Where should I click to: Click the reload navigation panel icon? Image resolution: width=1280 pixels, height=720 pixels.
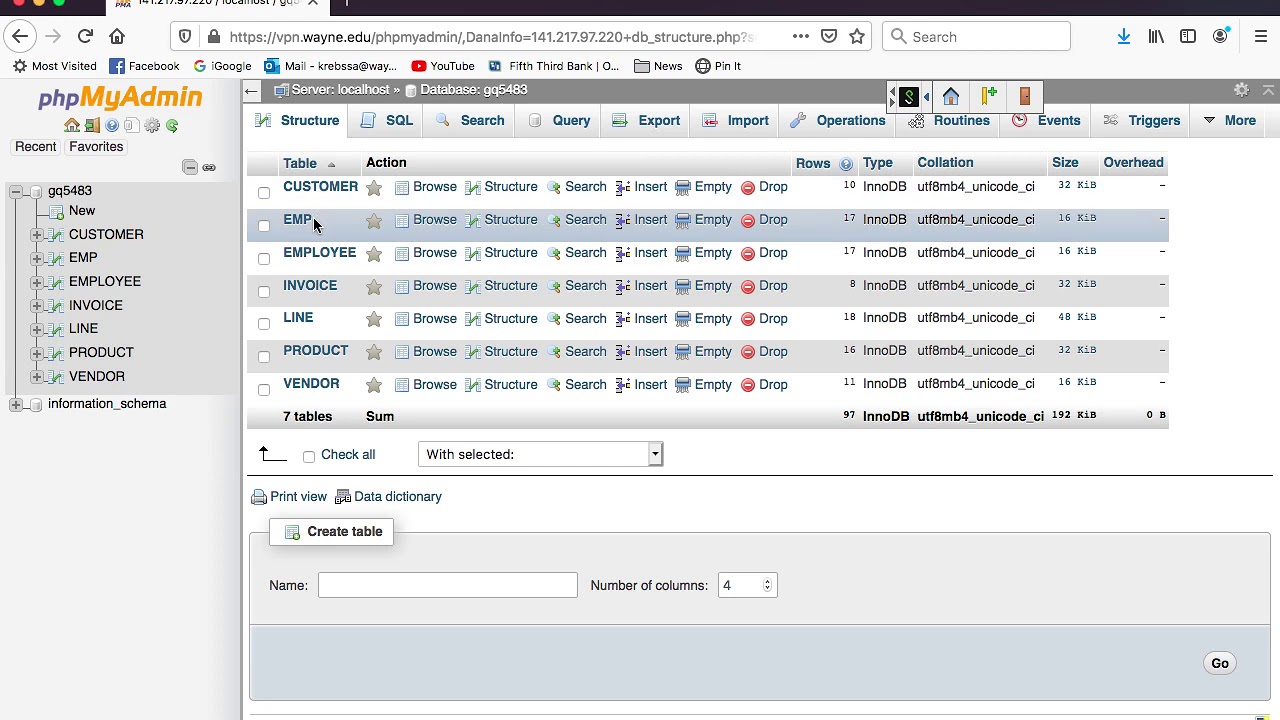click(172, 126)
